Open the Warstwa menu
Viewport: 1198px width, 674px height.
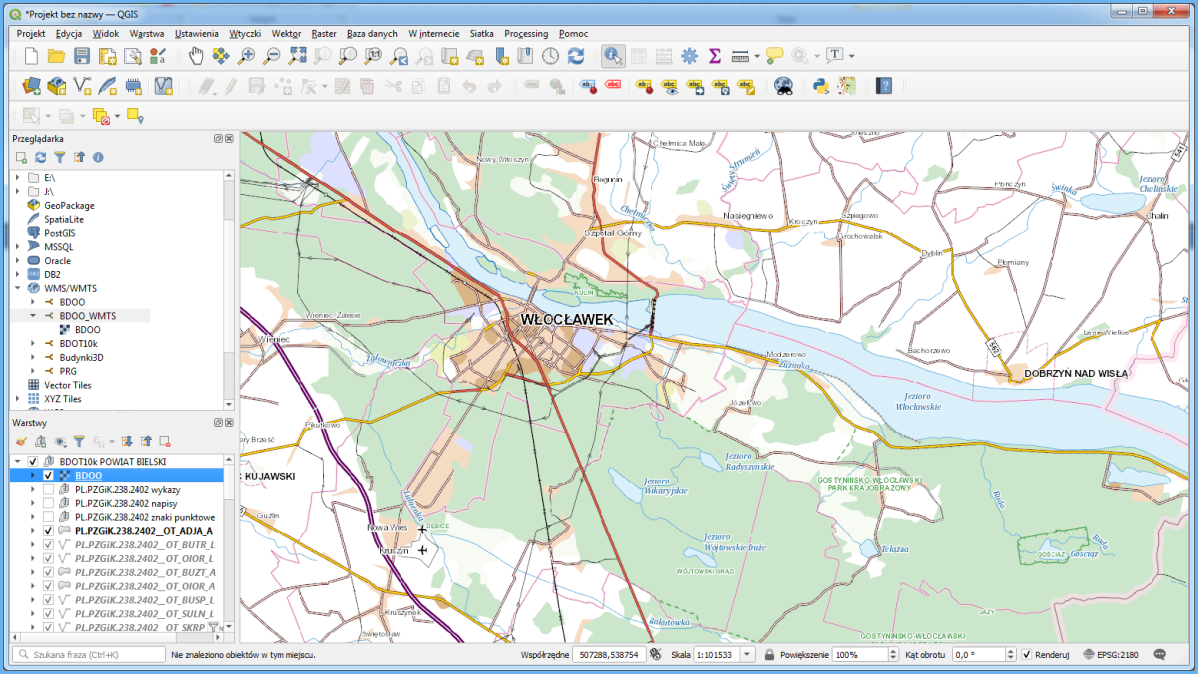point(147,34)
